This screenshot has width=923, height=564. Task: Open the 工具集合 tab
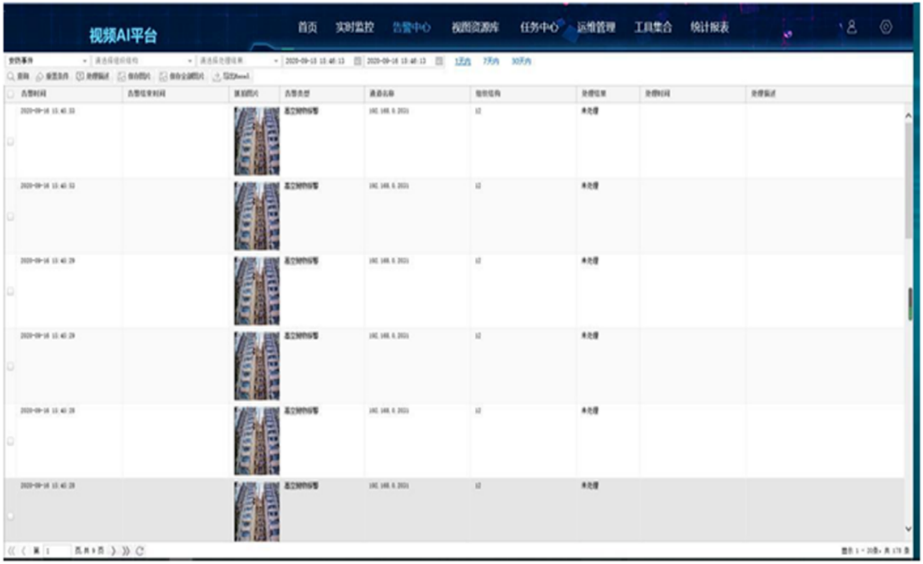click(653, 27)
